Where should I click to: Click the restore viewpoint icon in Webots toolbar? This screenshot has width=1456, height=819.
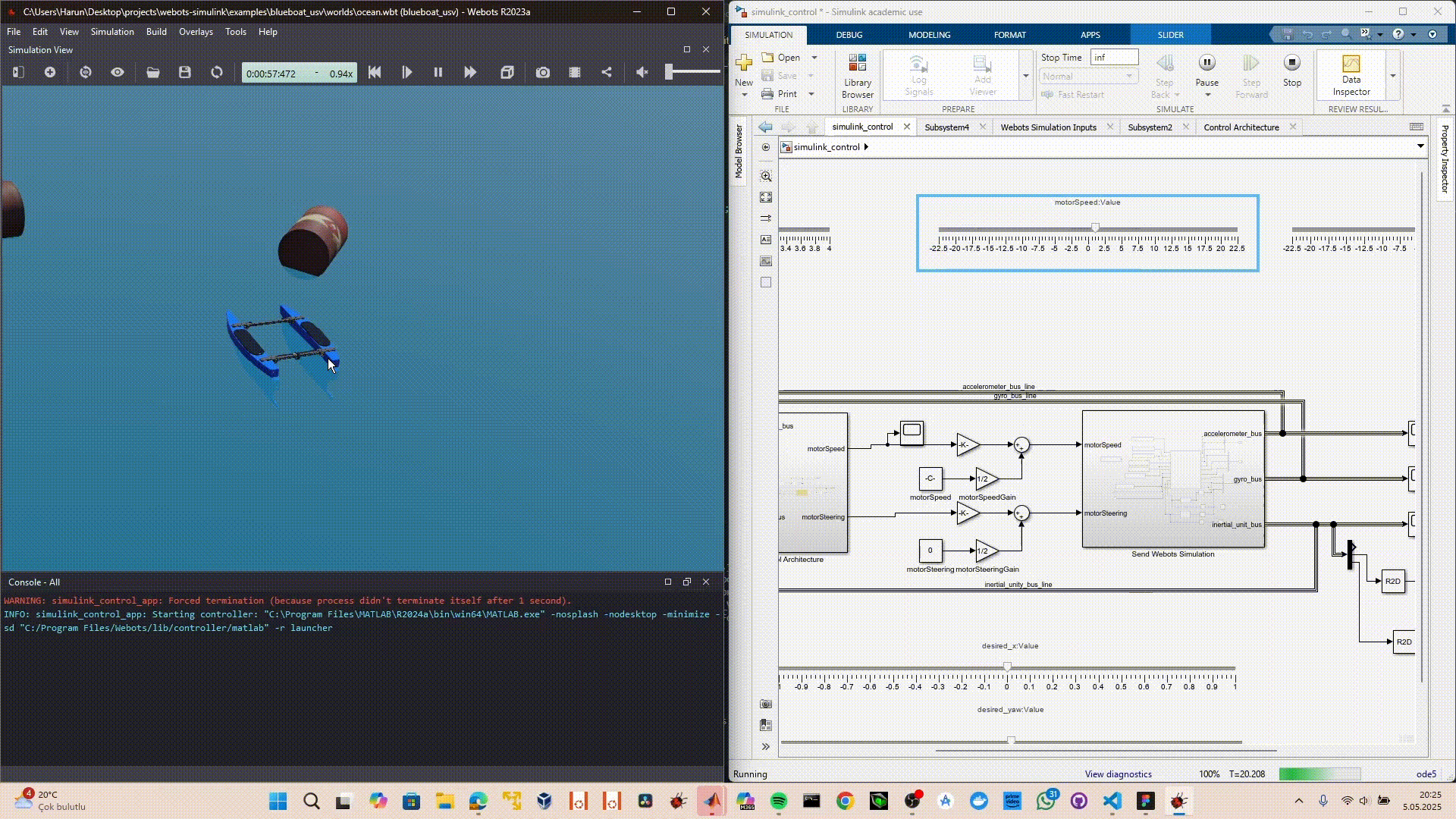pyautogui.click(x=86, y=72)
